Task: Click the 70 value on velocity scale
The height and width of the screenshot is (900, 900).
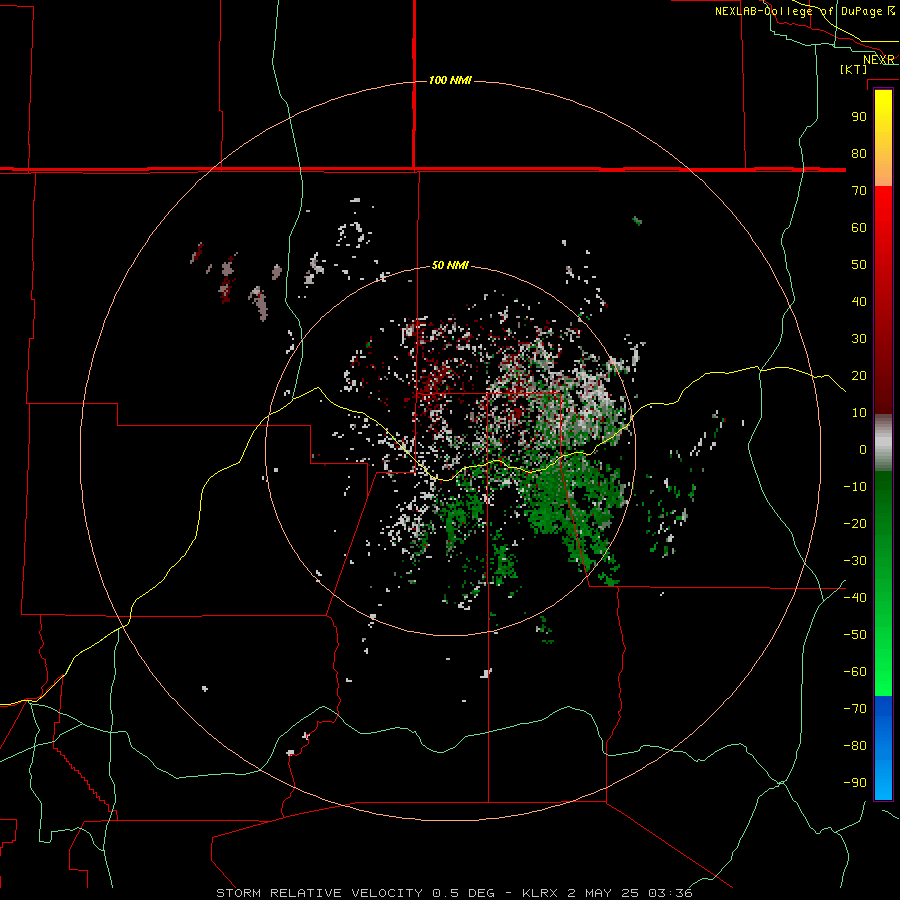Action: [x=859, y=191]
